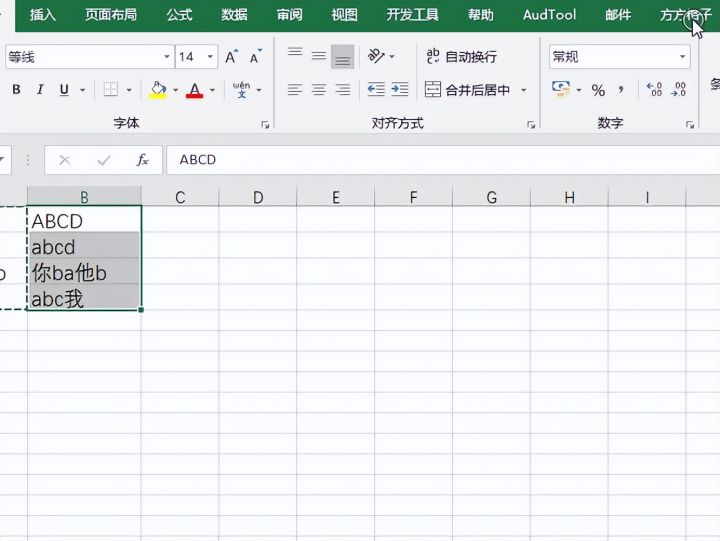Viewport: 720px width, 541px height.
Task: Open underline style dropdown arrow
Action: pyautogui.click(x=83, y=90)
